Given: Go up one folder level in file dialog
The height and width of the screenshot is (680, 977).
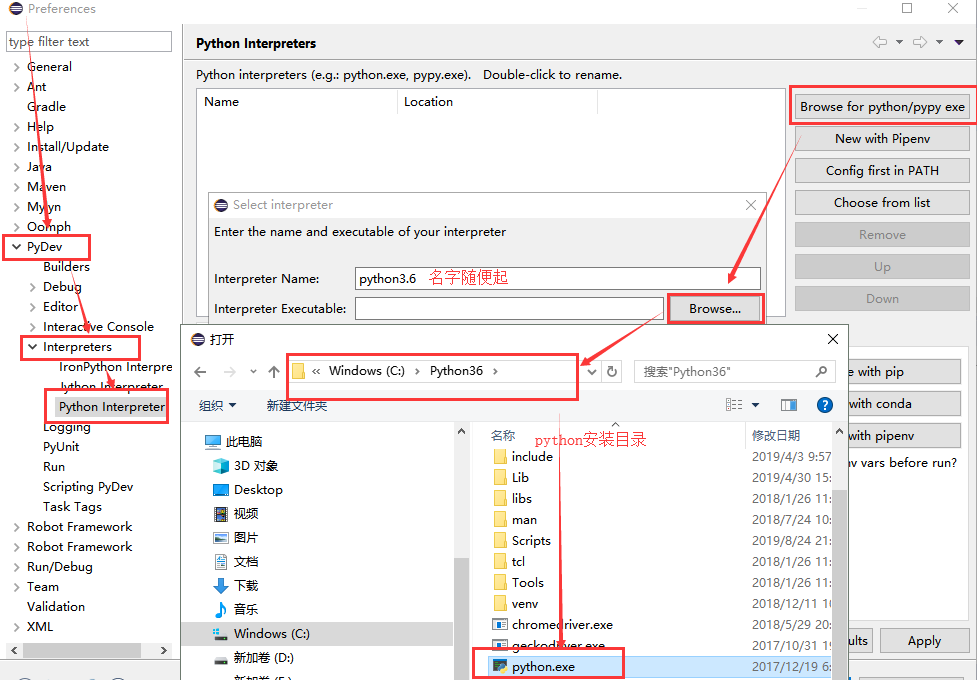Looking at the screenshot, I should click(273, 371).
